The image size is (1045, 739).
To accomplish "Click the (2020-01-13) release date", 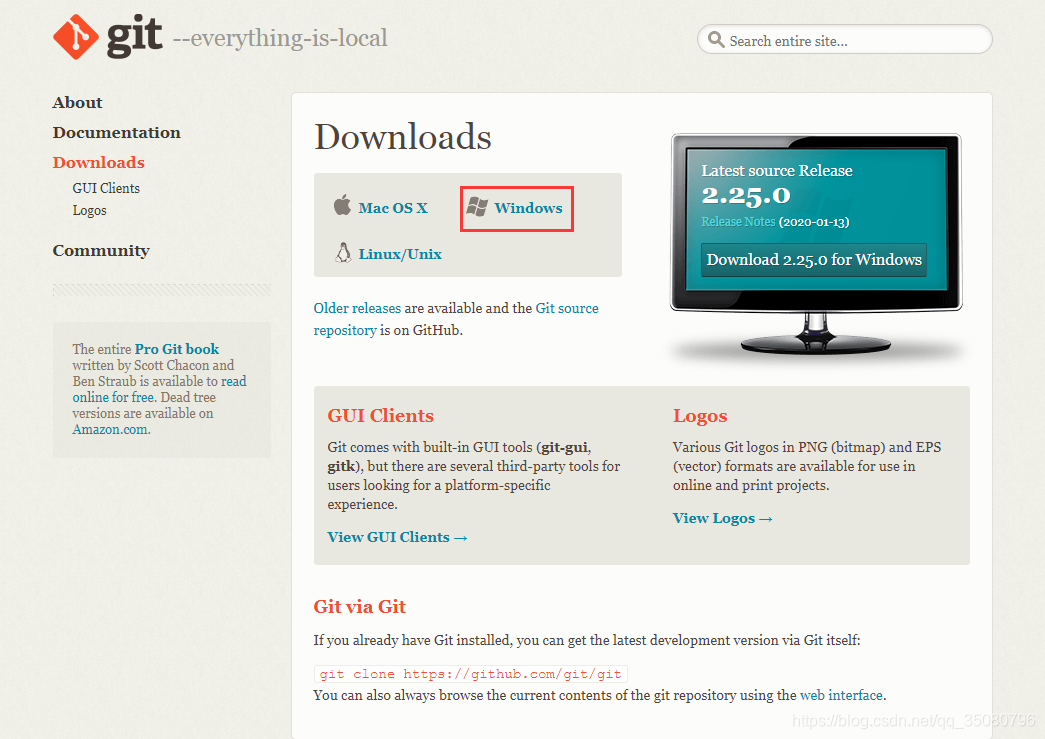I will pyautogui.click(x=814, y=222).
